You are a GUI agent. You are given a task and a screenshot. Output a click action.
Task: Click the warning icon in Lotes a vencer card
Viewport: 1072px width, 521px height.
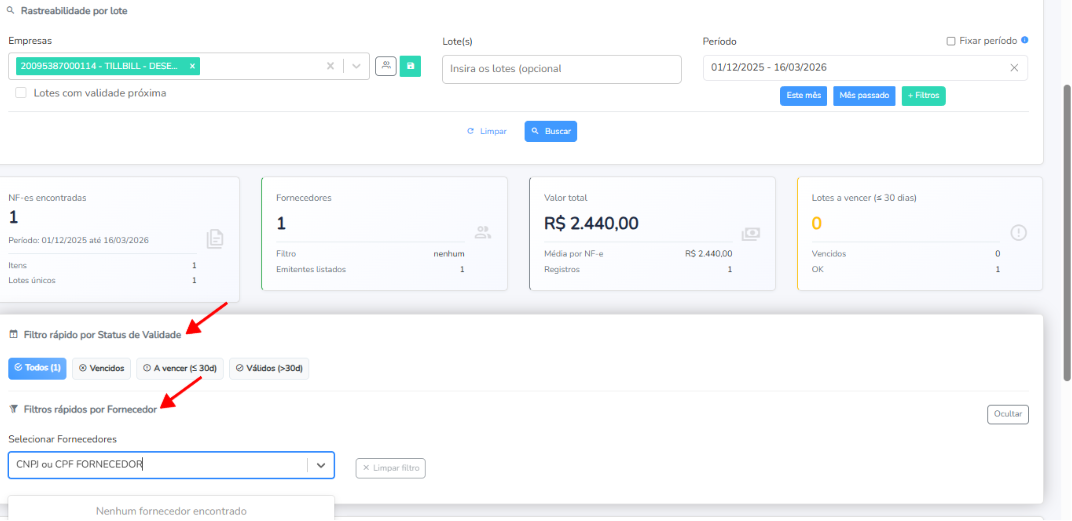(1018, 232)
